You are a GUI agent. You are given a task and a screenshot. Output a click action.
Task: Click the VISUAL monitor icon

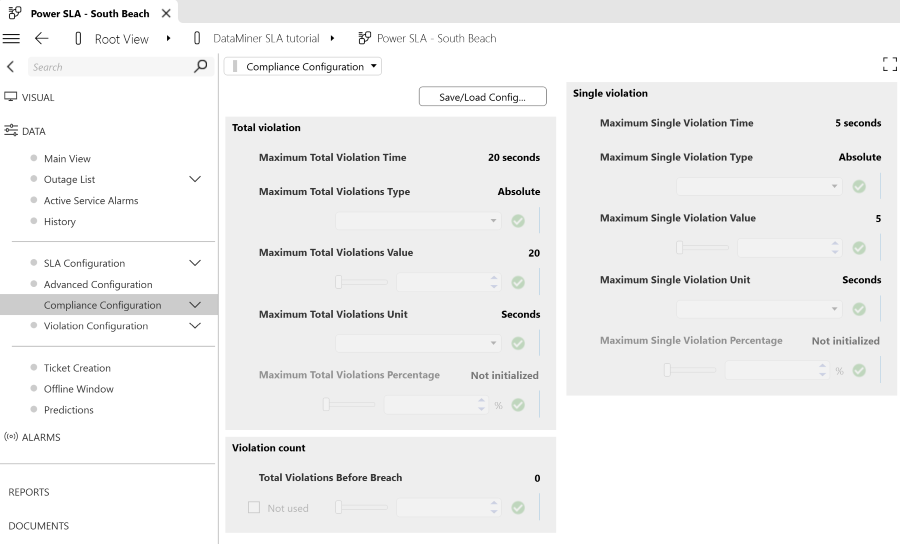pos(10,97)
